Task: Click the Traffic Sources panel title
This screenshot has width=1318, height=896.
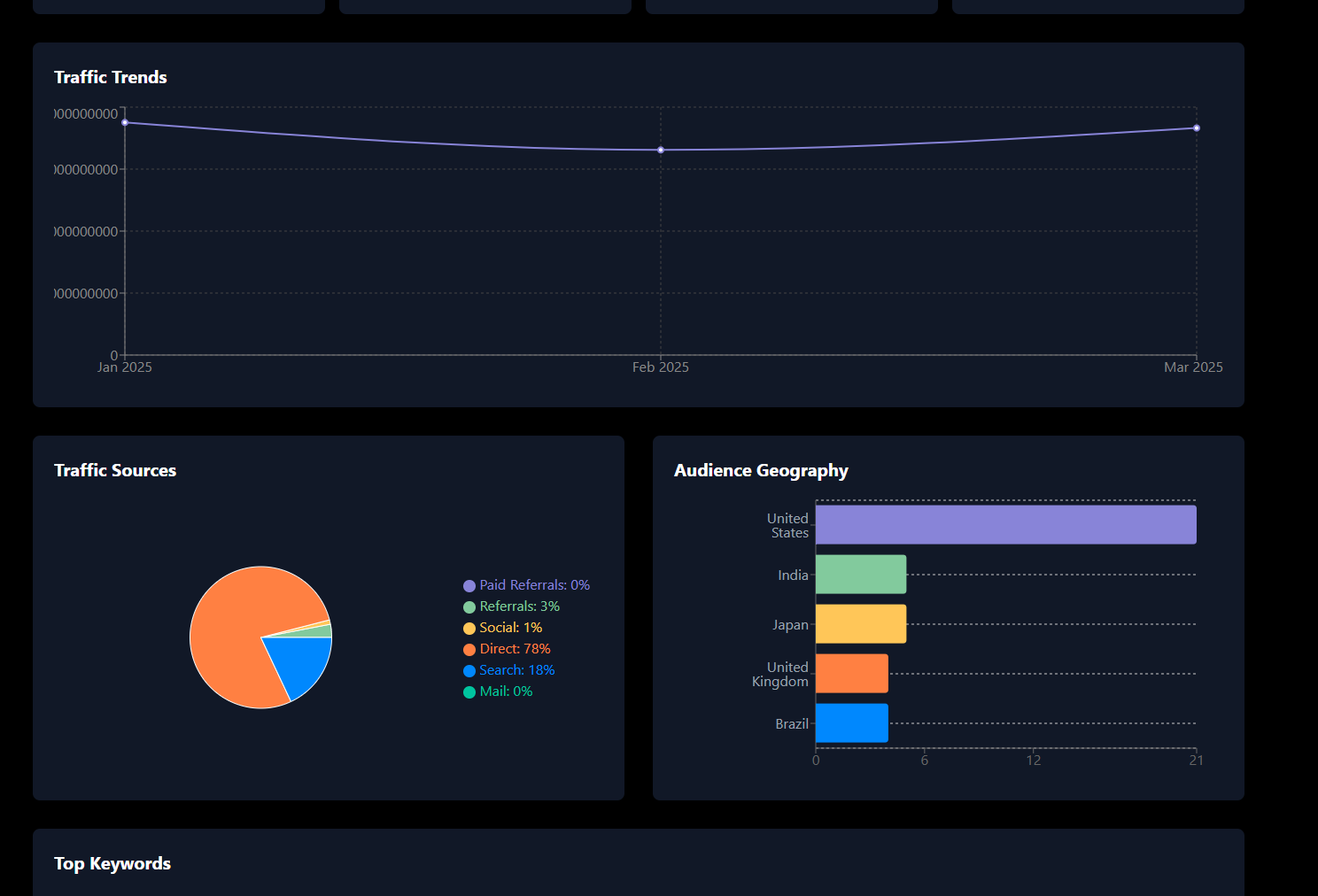Action: [115, 470]
